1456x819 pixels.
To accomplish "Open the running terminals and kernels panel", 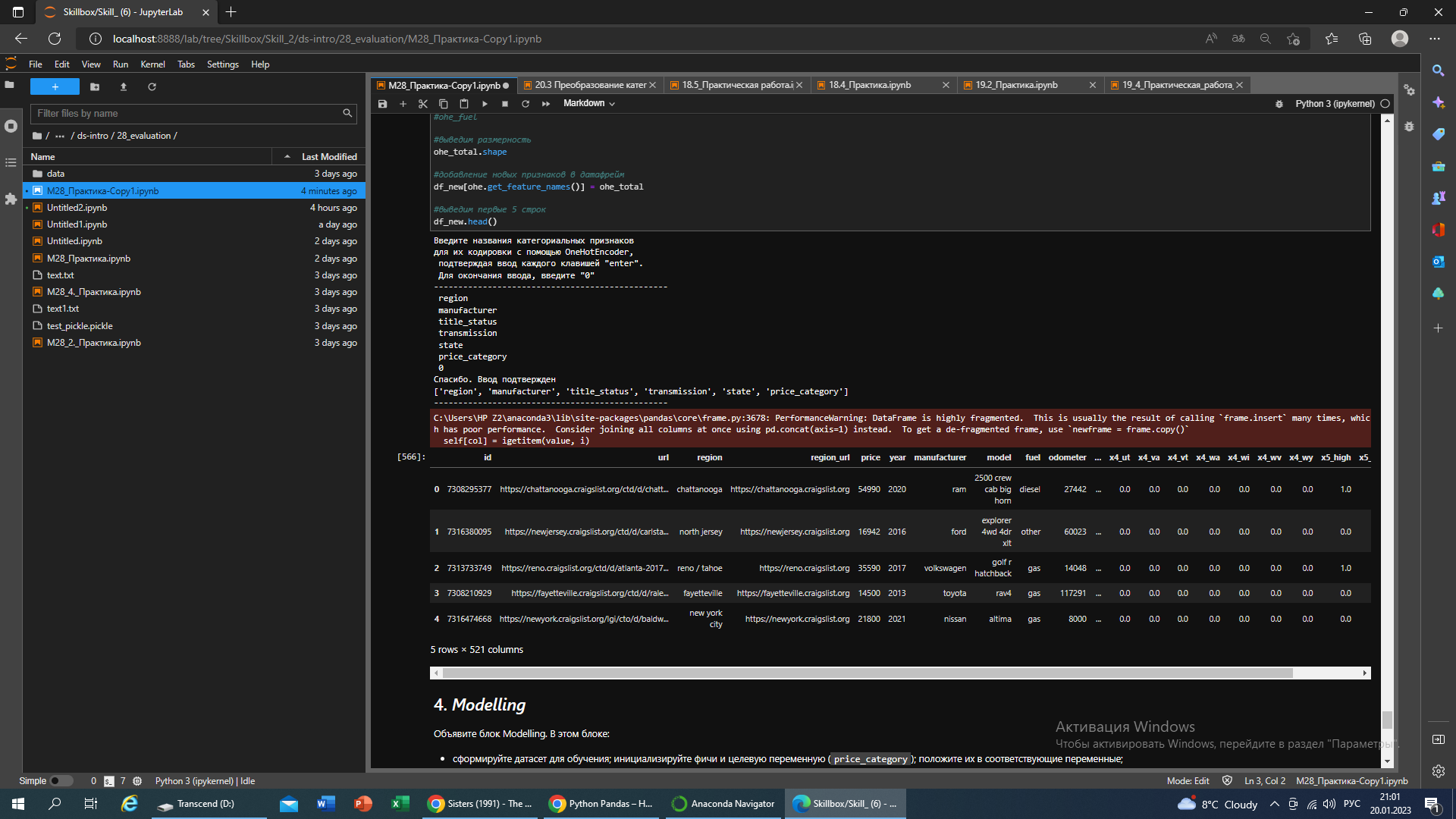I will pos(11,126).
